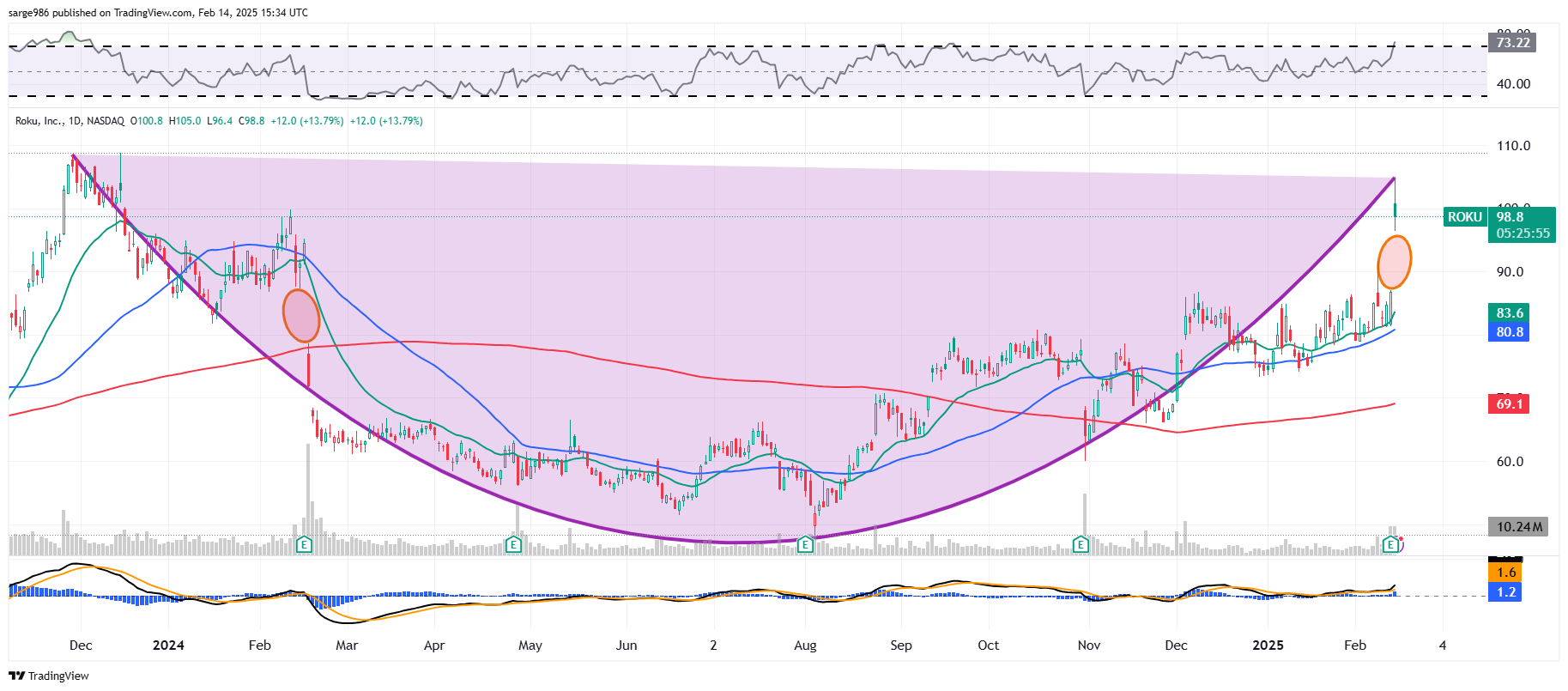Click the 10.24M volume label
Screen dimensions: 1568x691
[1518, 527]
